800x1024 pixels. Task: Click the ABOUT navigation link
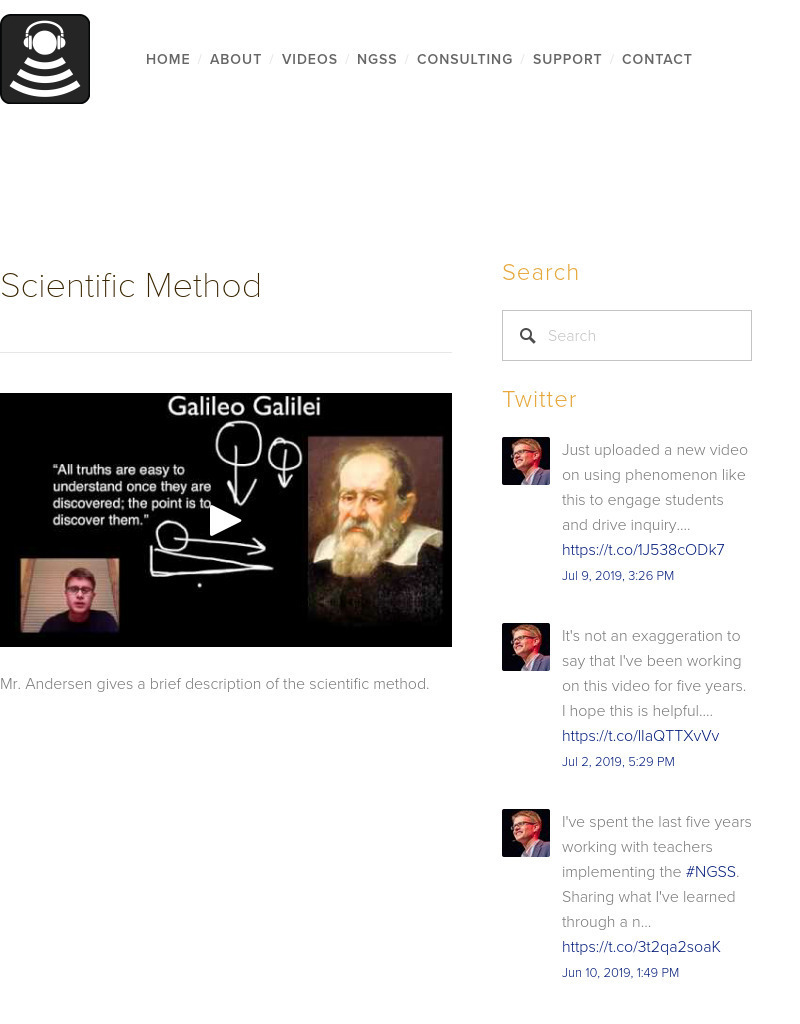(236, 59)
